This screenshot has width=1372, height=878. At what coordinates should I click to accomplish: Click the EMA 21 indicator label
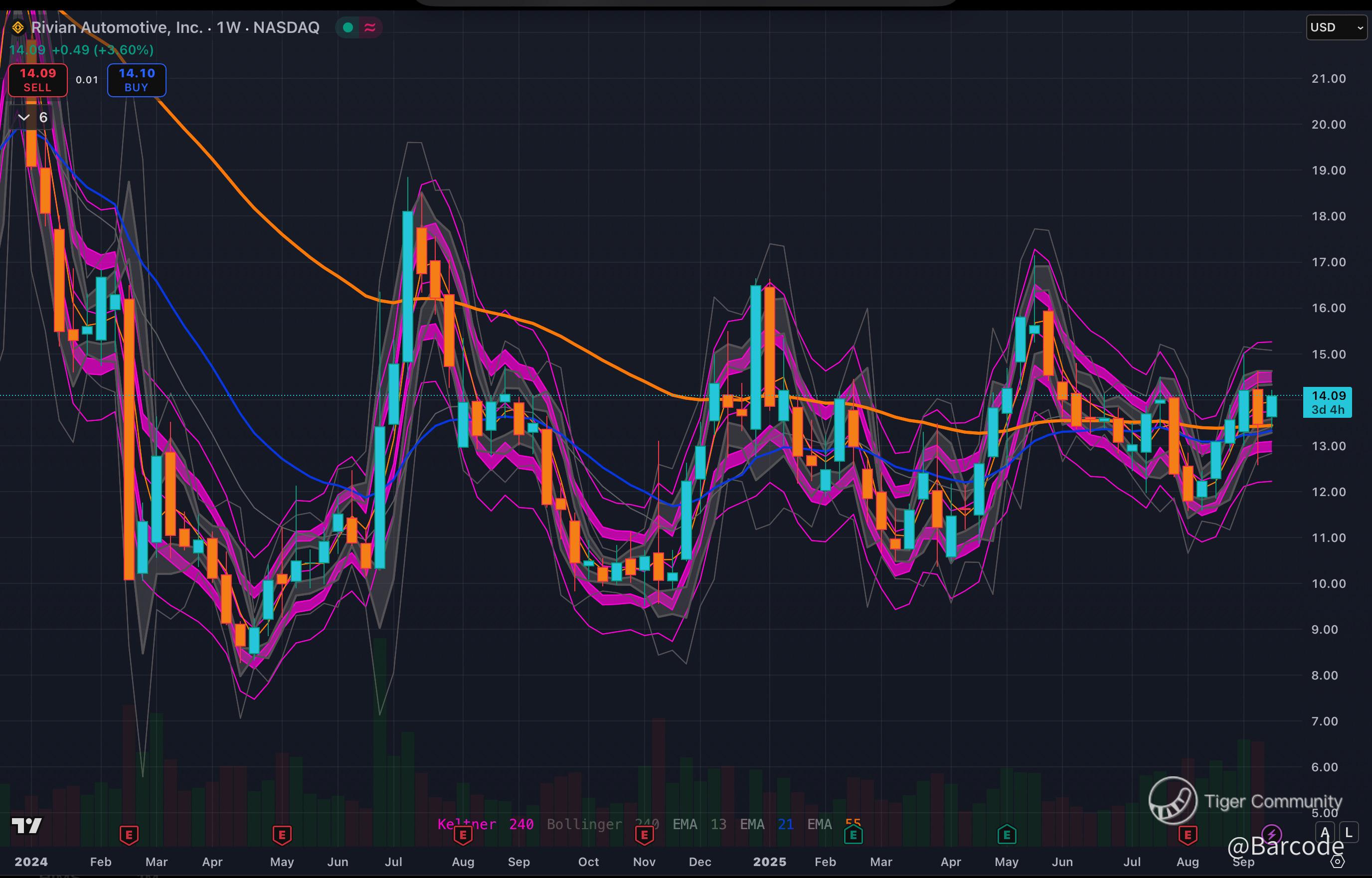(766, 824)
